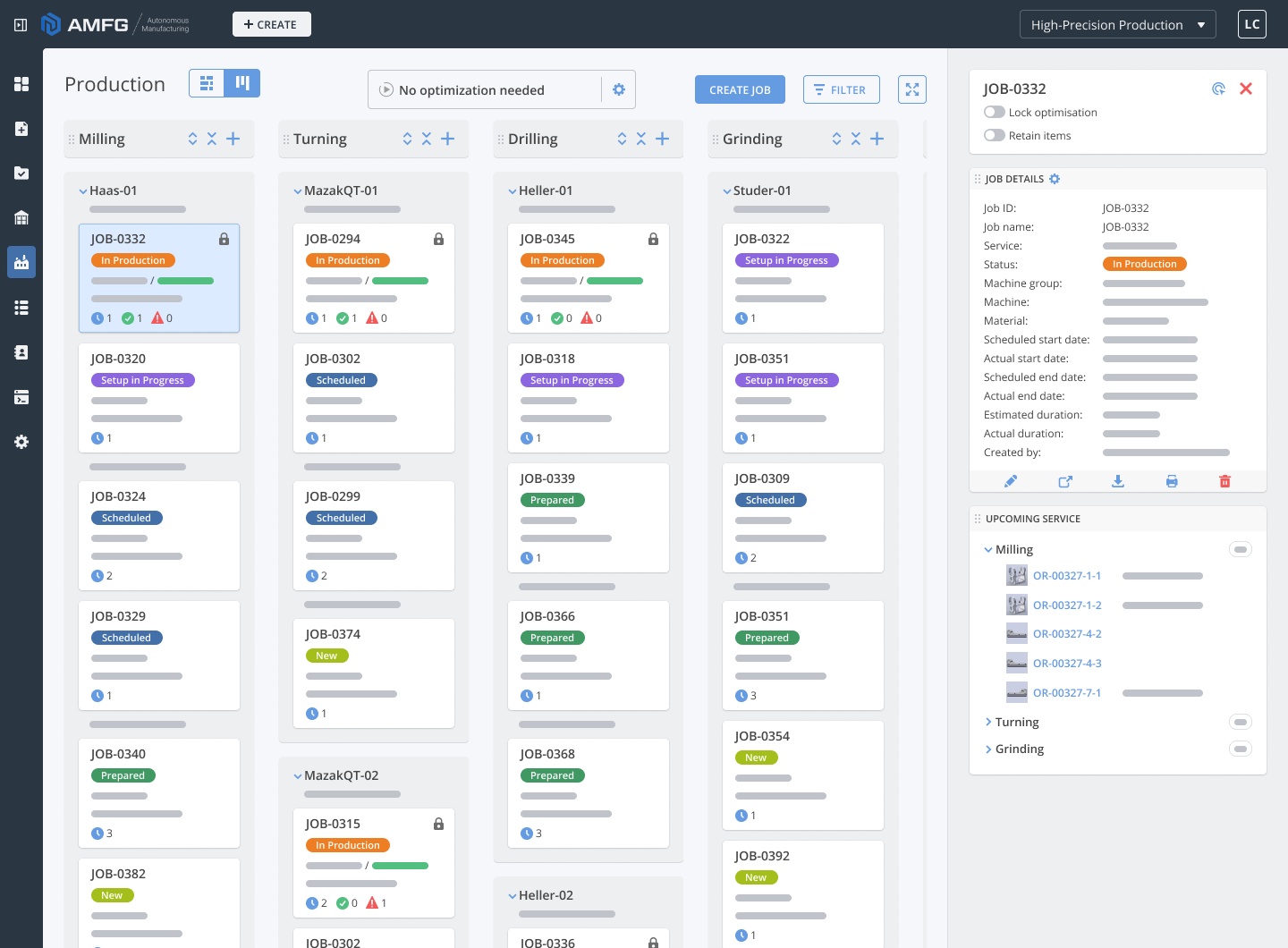1288x948 pixels.
Task: Open the dashboard grid icon in sidebar
Action: pos(21,84)
